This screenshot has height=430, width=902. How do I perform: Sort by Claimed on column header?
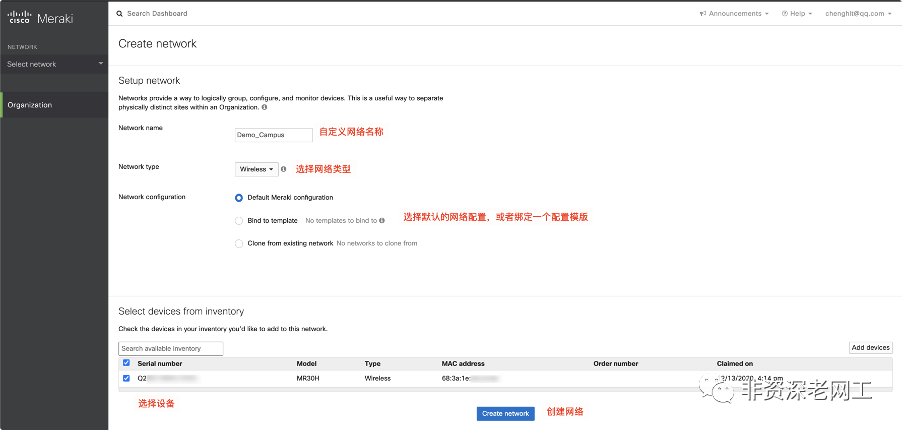coord(735,364)
